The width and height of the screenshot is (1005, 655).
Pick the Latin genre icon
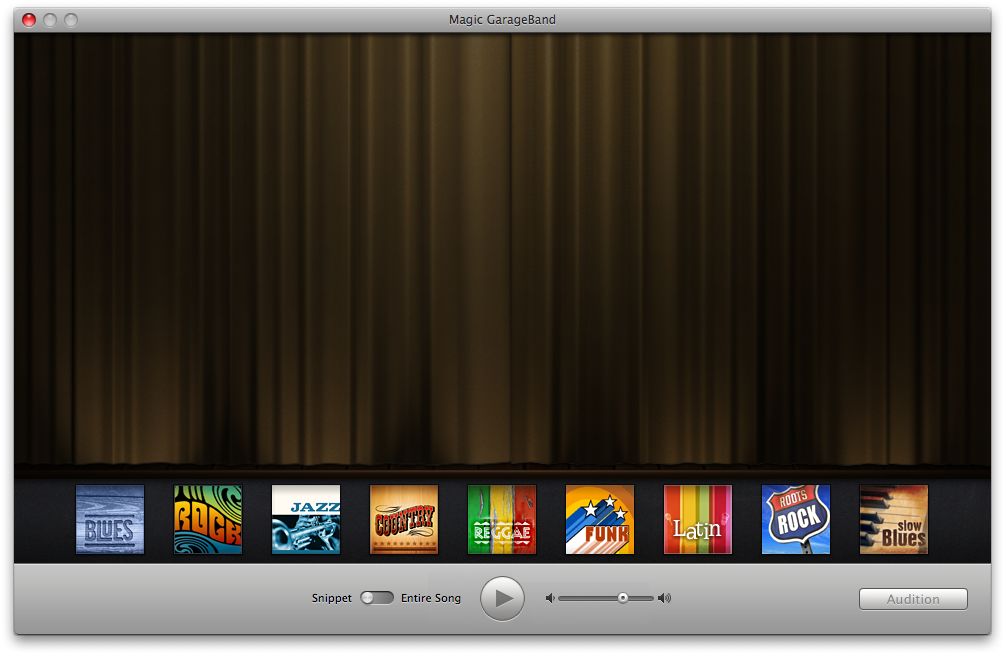pos(698,519)
